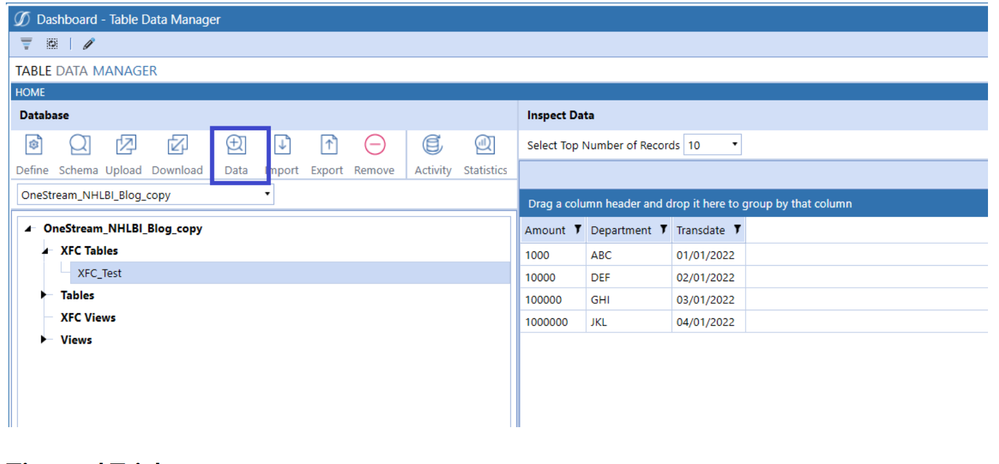
Task: Click the Define database icon
Action: [32, 145]
